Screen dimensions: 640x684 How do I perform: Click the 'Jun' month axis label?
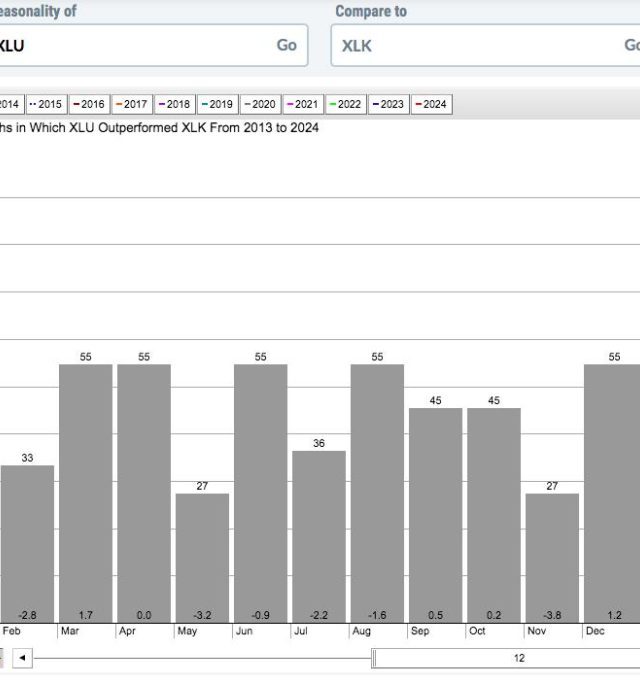click(244, 631)
